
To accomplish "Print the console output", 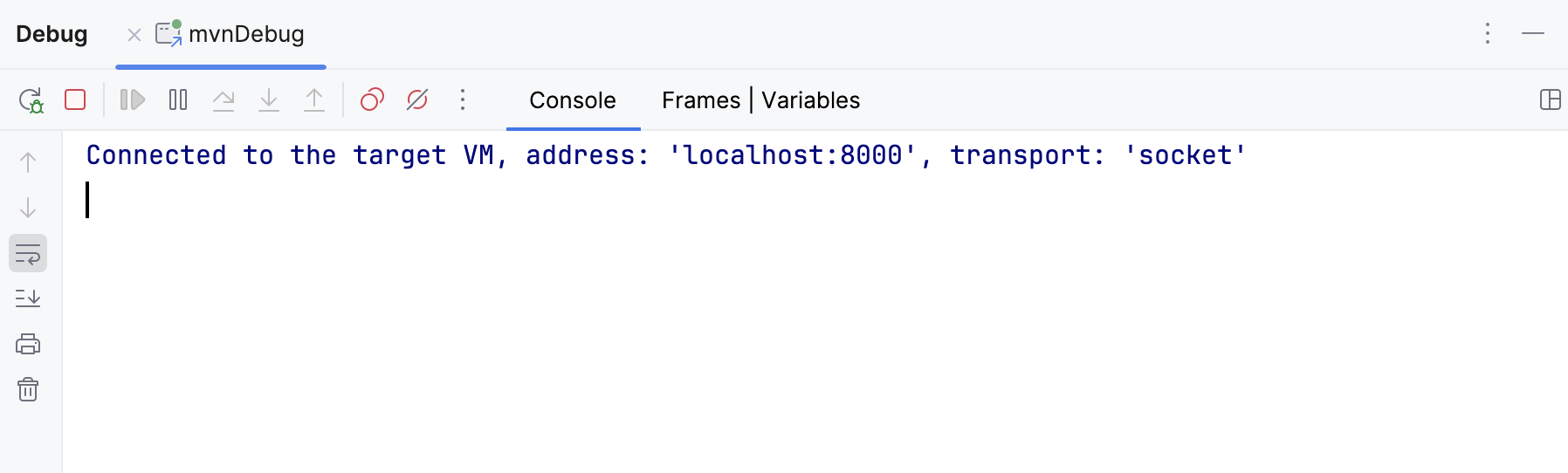I will pos(28,345).
